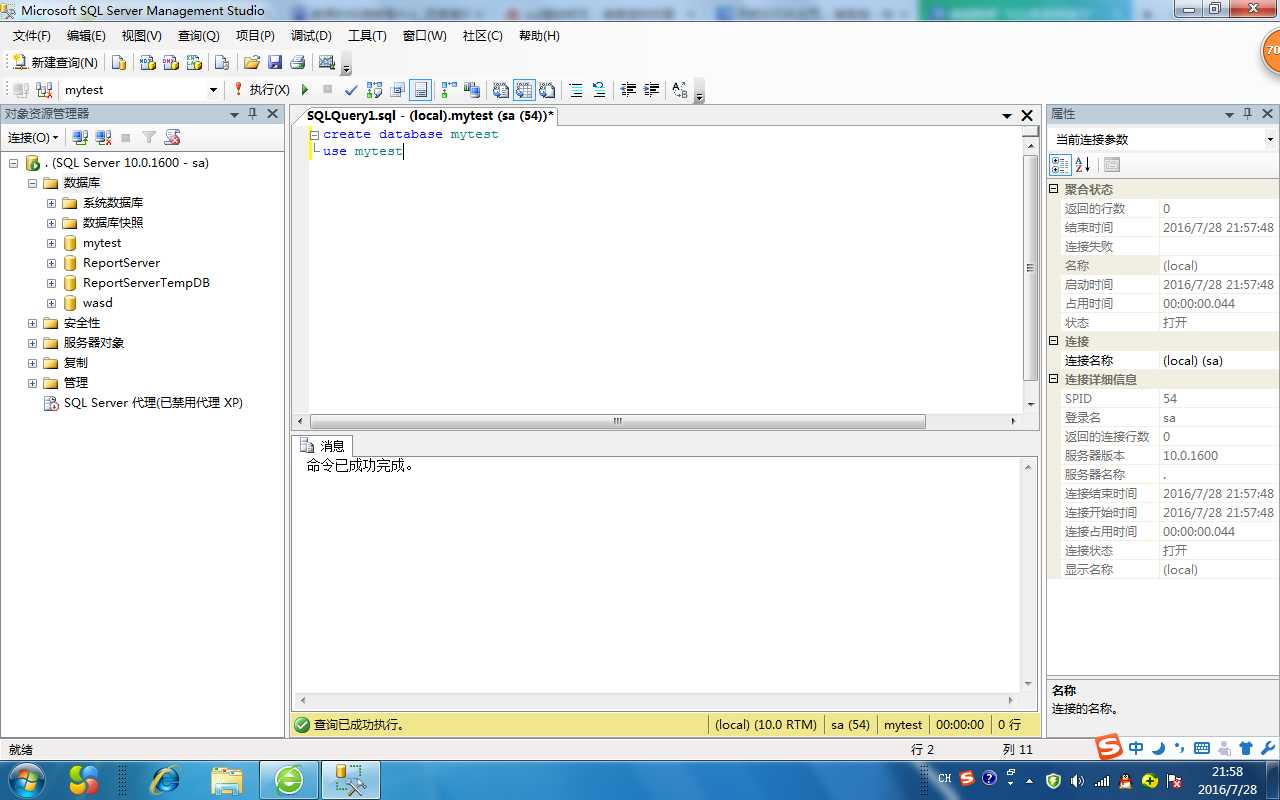Click the Parse checkmark icon

coord(351,90)
